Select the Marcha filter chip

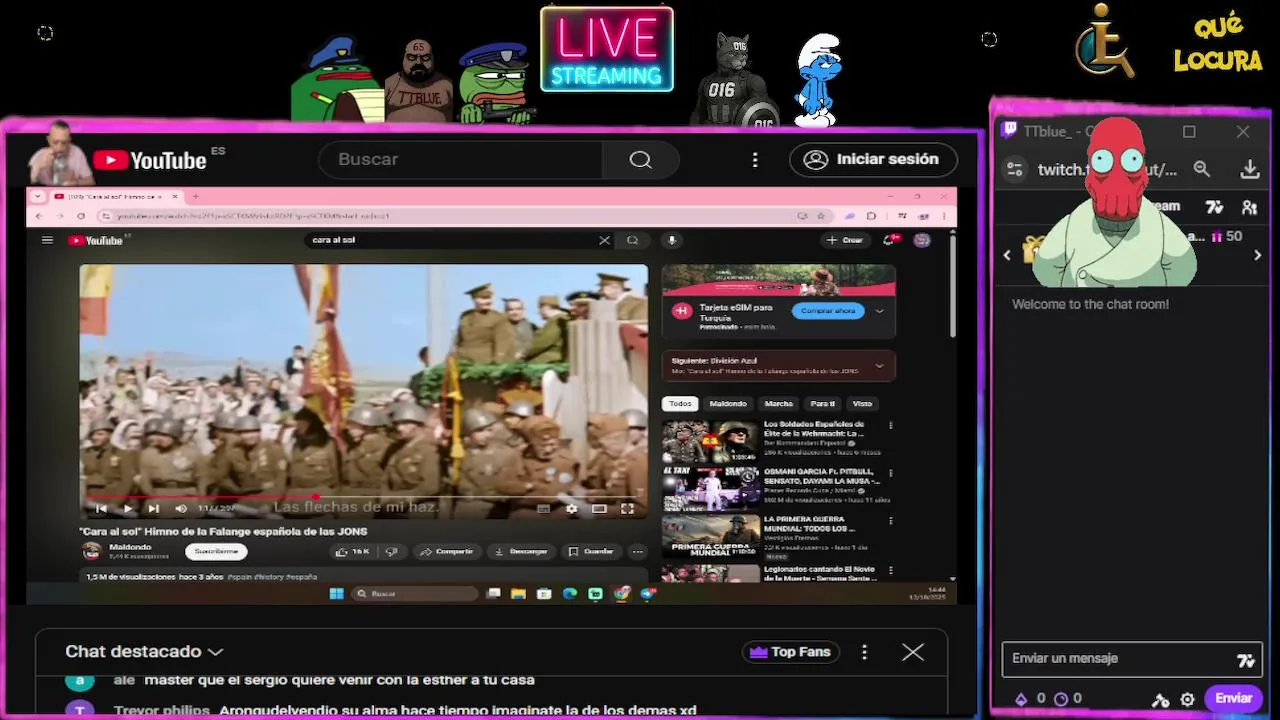[778, 403]
